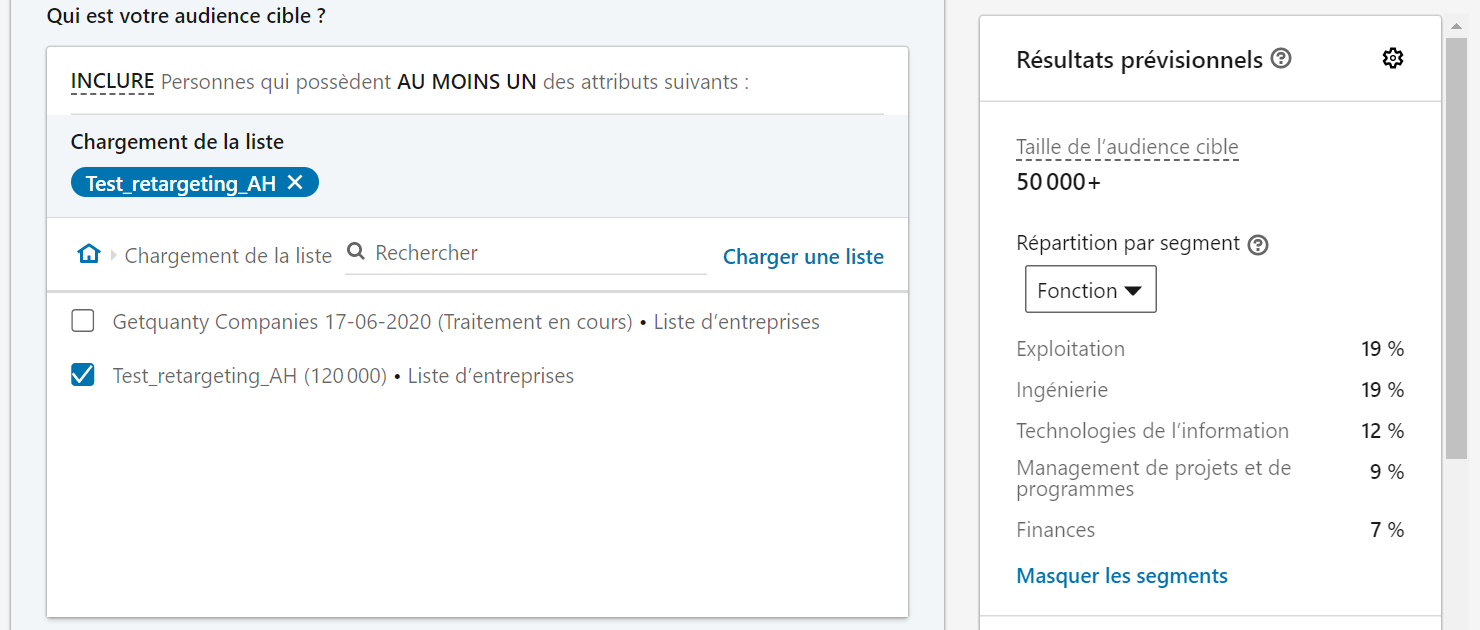Image resolution: width=1480 pixels, height=630 pixels.
Task: Click the home breadcrumb icon
Action: coord(89,254)
